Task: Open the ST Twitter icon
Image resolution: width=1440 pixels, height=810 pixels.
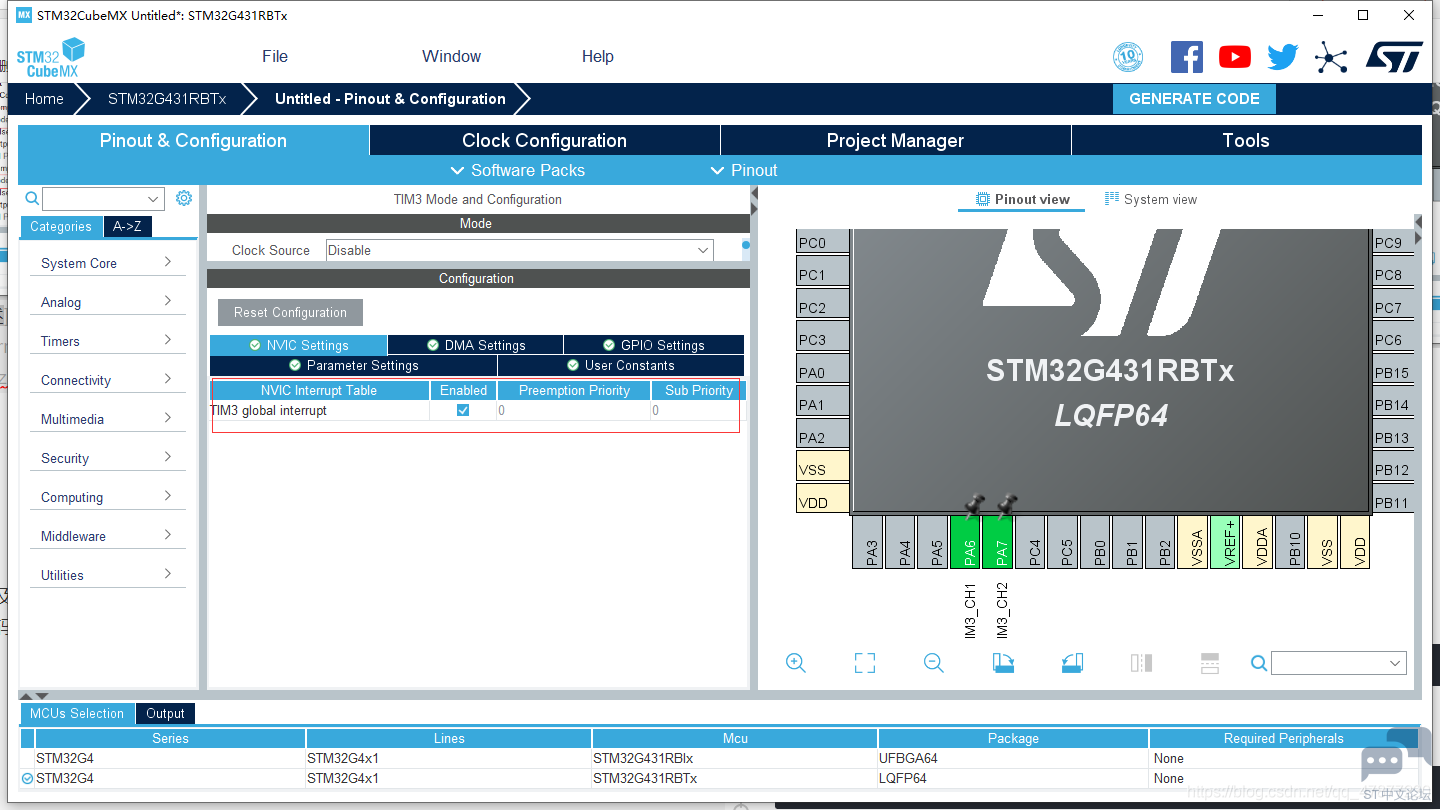Action: [1282, 57]
